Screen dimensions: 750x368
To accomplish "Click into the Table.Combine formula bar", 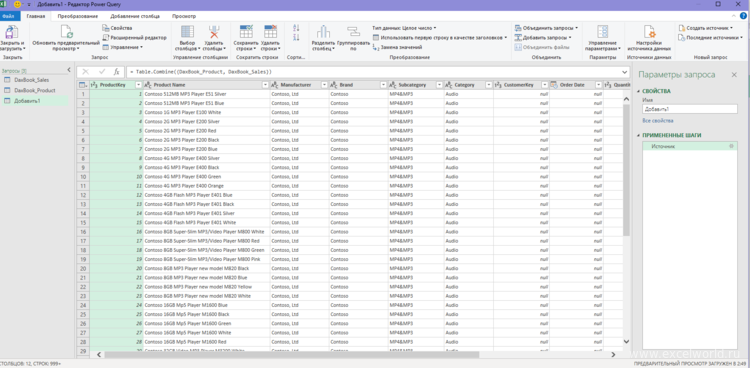I will point(373,72).
